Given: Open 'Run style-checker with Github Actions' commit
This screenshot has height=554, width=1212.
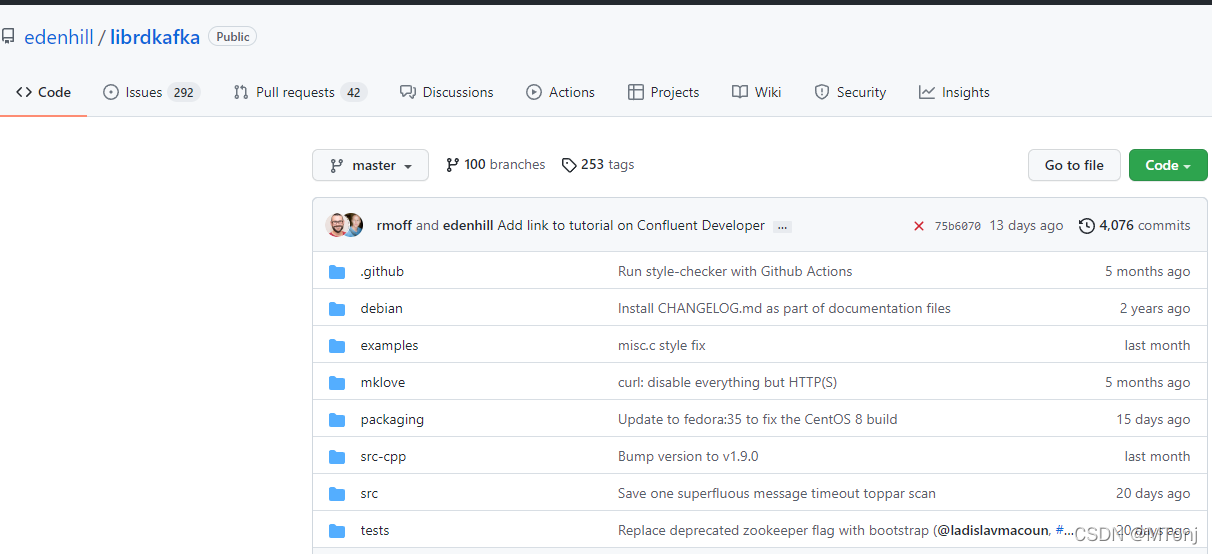Looking at the screenshot, I should 735,271.
